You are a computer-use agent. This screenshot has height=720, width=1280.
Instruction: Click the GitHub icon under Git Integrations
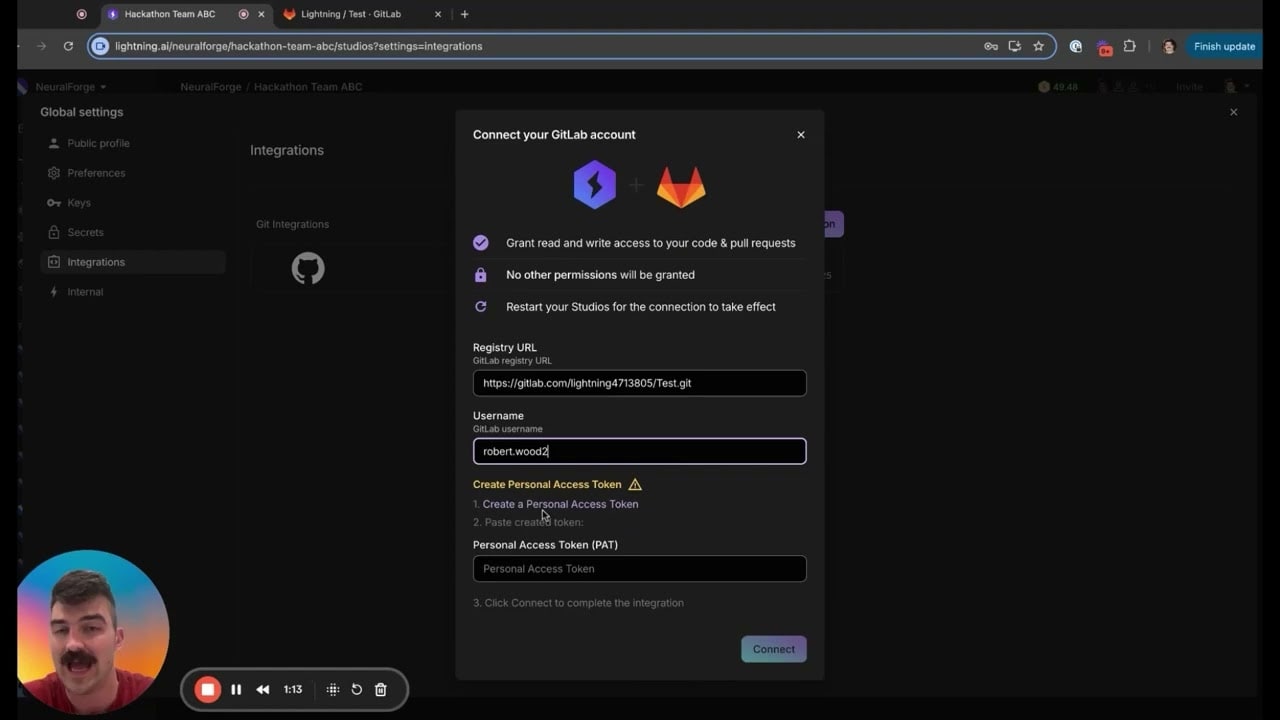tap(308, 268)
